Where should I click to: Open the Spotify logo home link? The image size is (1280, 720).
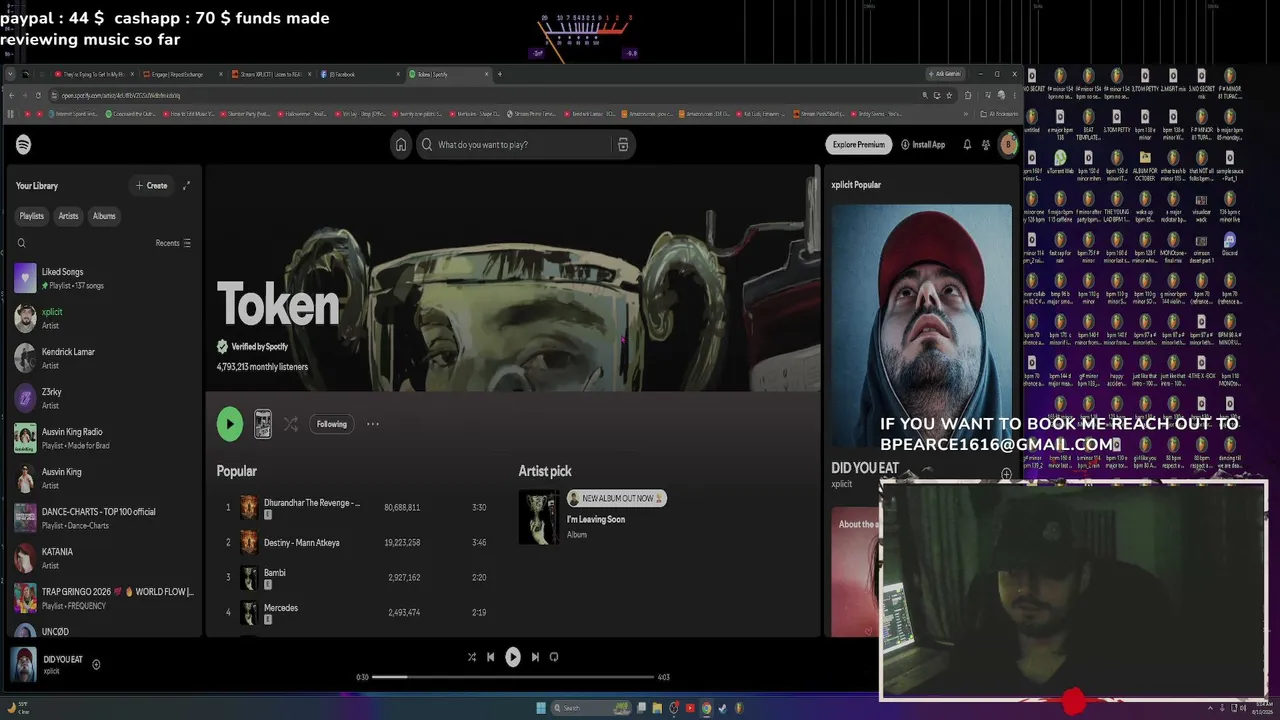(x=23, y=145)
